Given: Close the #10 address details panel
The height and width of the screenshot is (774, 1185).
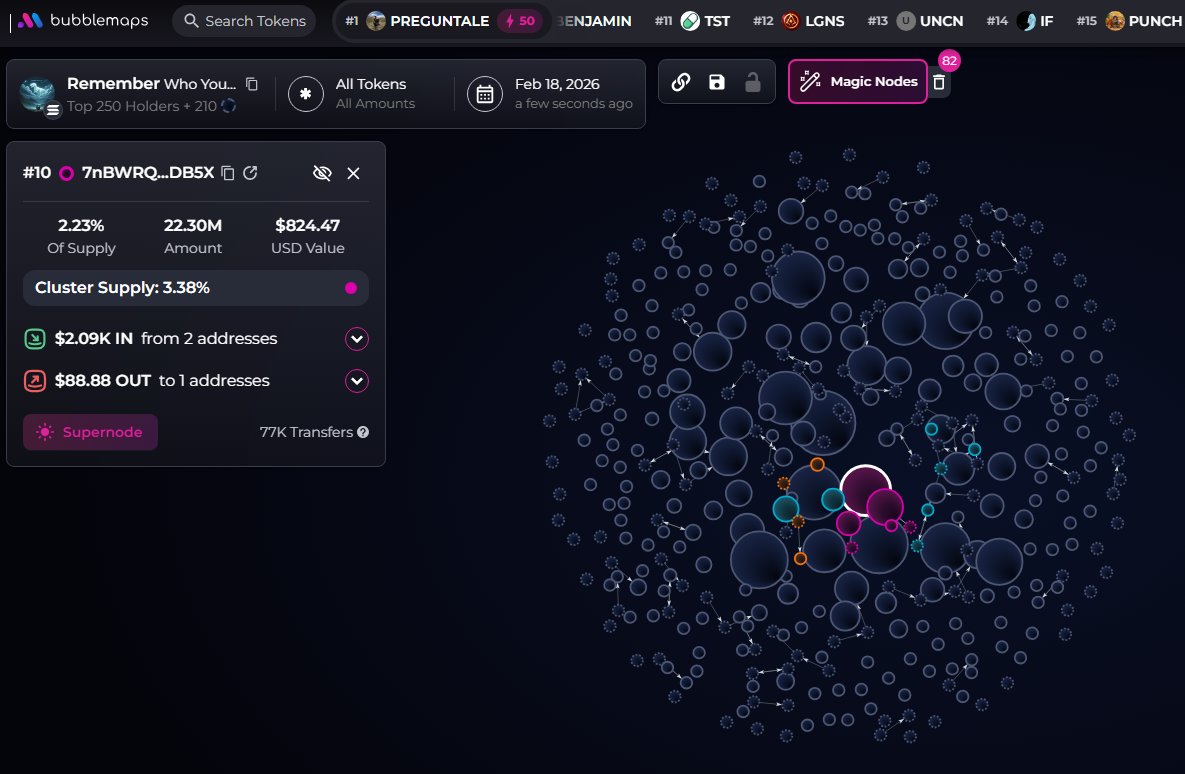Looking at the screenshot, I should (x=353, y=173).
